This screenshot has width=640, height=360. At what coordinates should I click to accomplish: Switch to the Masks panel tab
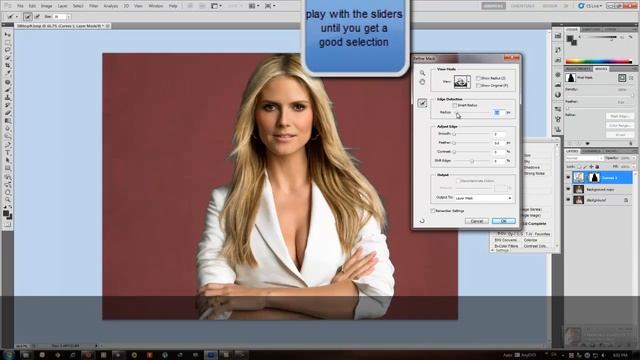[601, 69]
